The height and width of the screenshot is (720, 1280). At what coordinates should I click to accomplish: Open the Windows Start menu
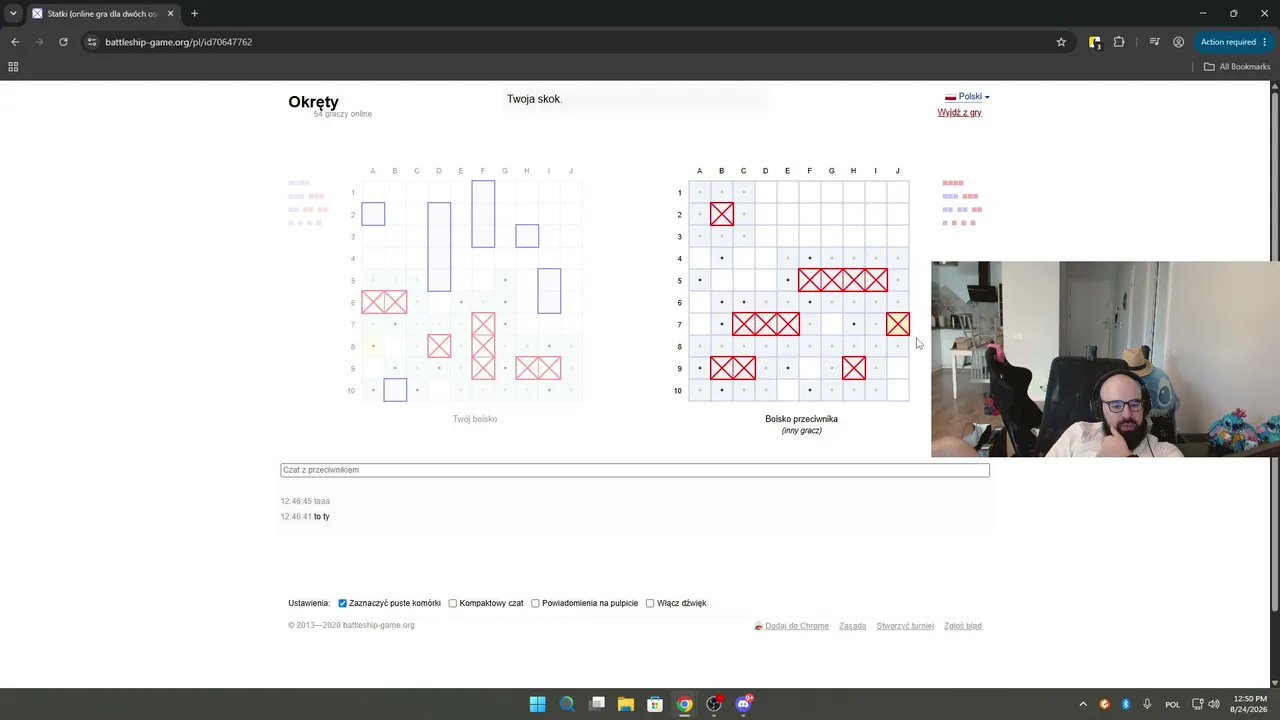(x=537, y=704)
